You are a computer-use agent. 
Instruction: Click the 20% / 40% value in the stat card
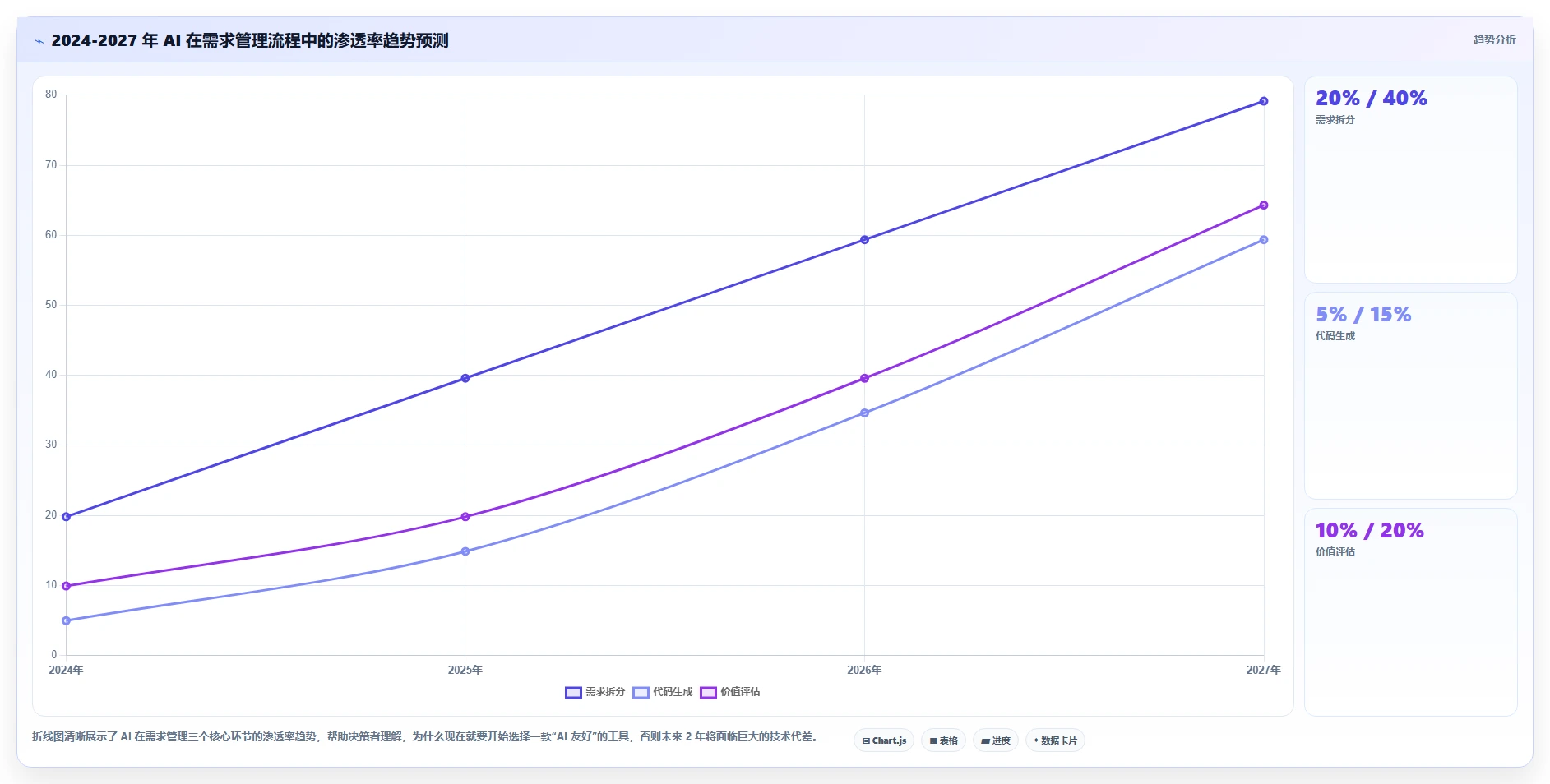pyautogui.click(x=1371, y=99)
